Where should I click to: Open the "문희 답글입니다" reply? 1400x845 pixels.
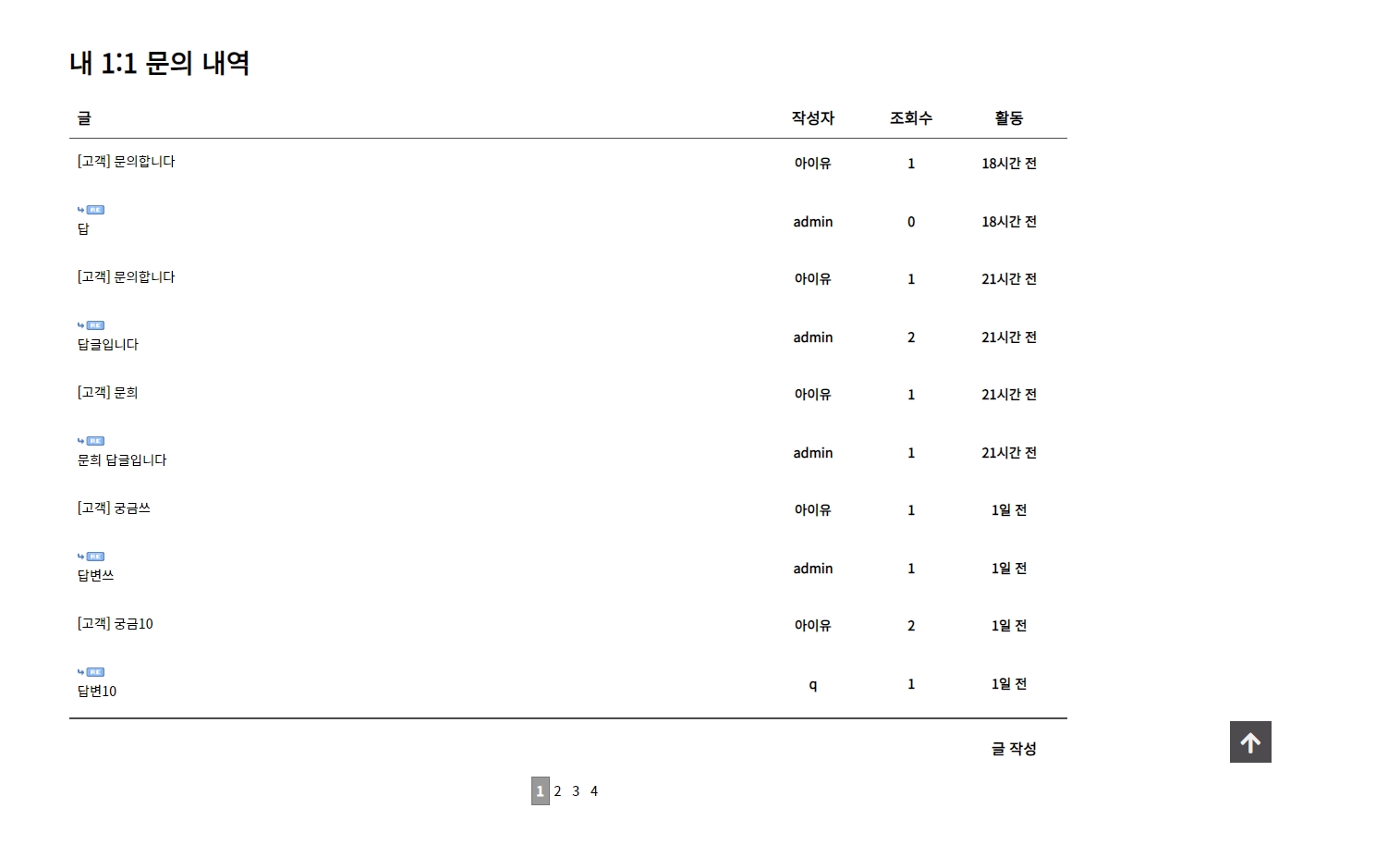(121, 459)
